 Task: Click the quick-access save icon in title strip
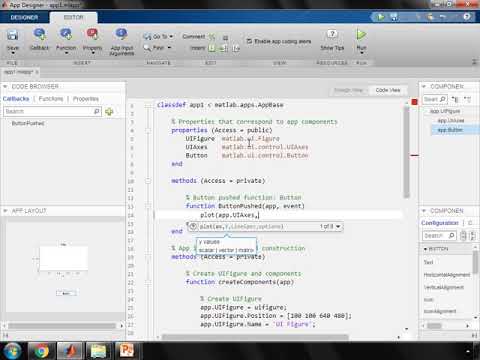(394, 17)
